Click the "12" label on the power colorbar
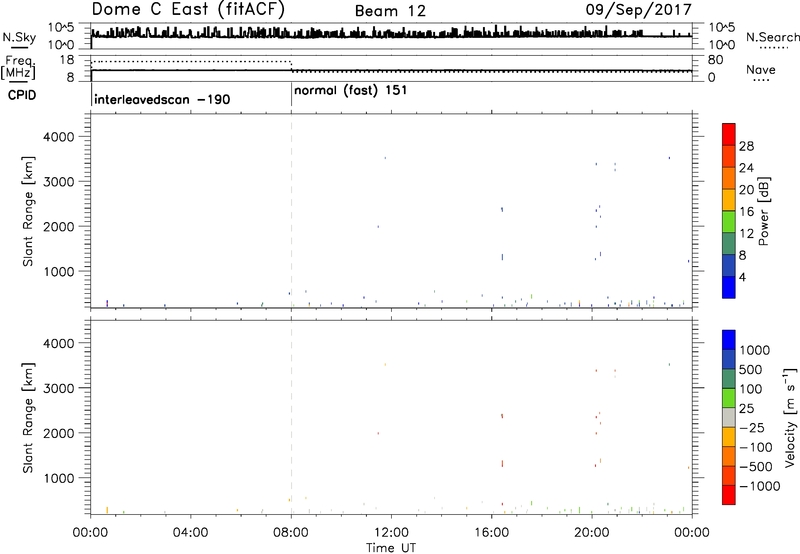 tap(746, 234)
